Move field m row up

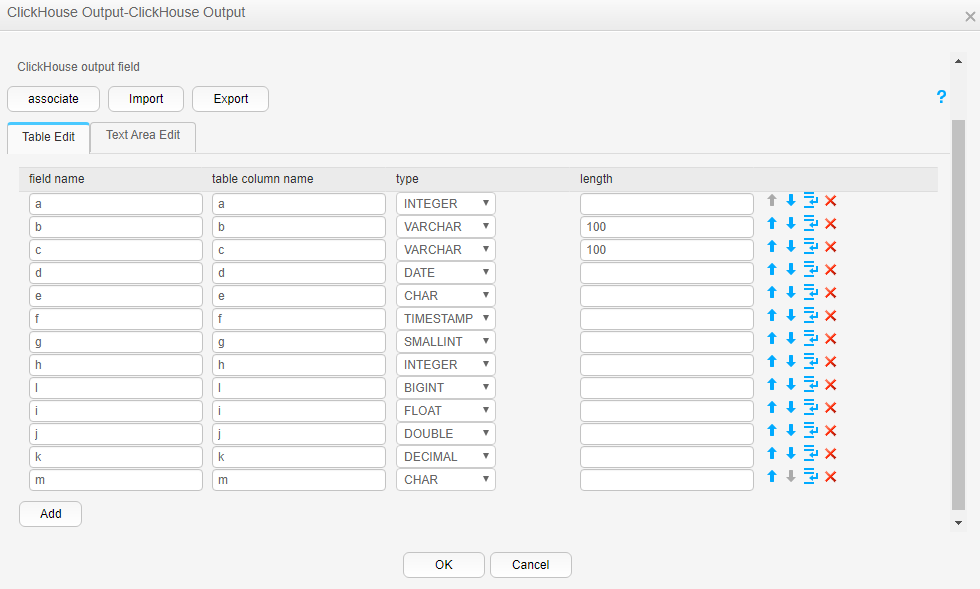coord(772,476)
